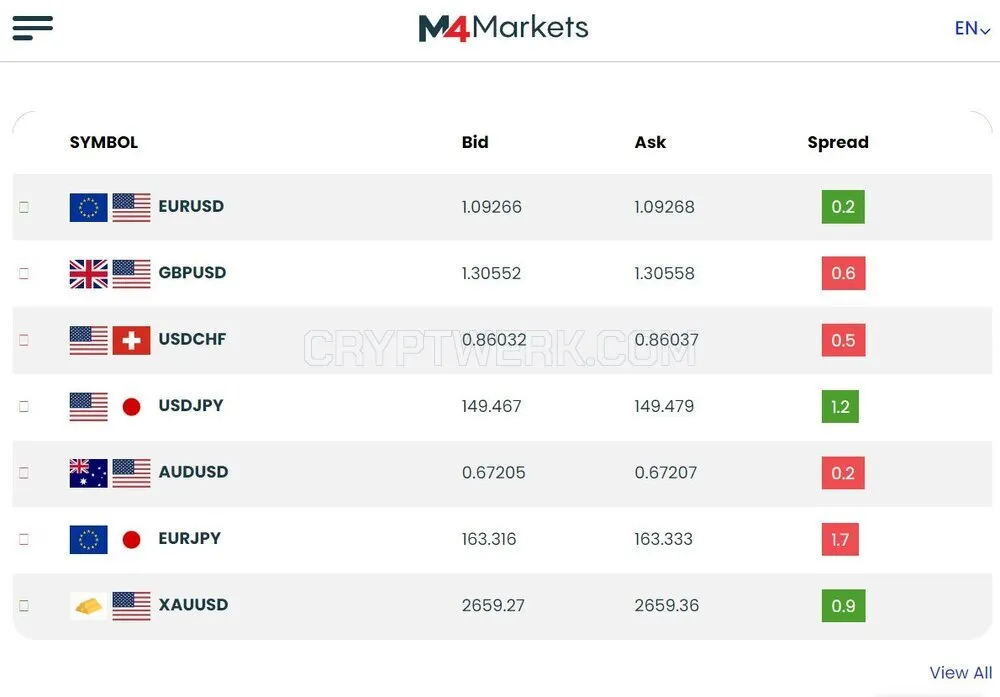Click the UK flag in GBPUSD row
Screen dimensions: 1000x697
(x=89, y=274)
